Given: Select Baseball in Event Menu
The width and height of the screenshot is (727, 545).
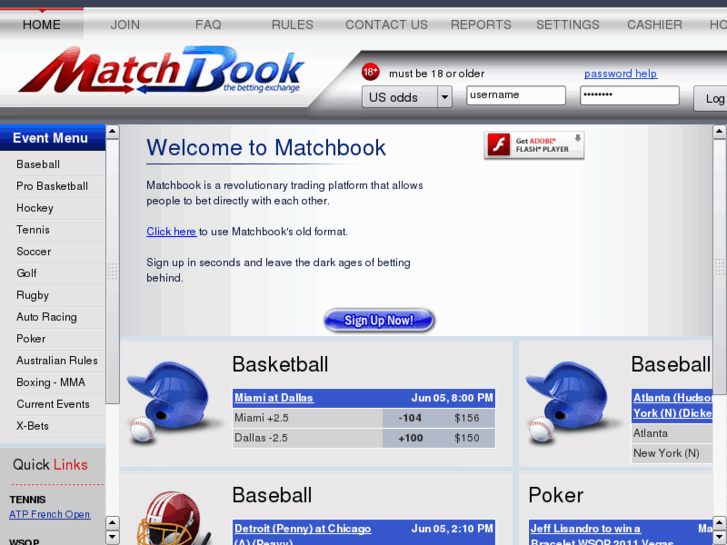Looking at the screenshot, I should pos(38,165).
